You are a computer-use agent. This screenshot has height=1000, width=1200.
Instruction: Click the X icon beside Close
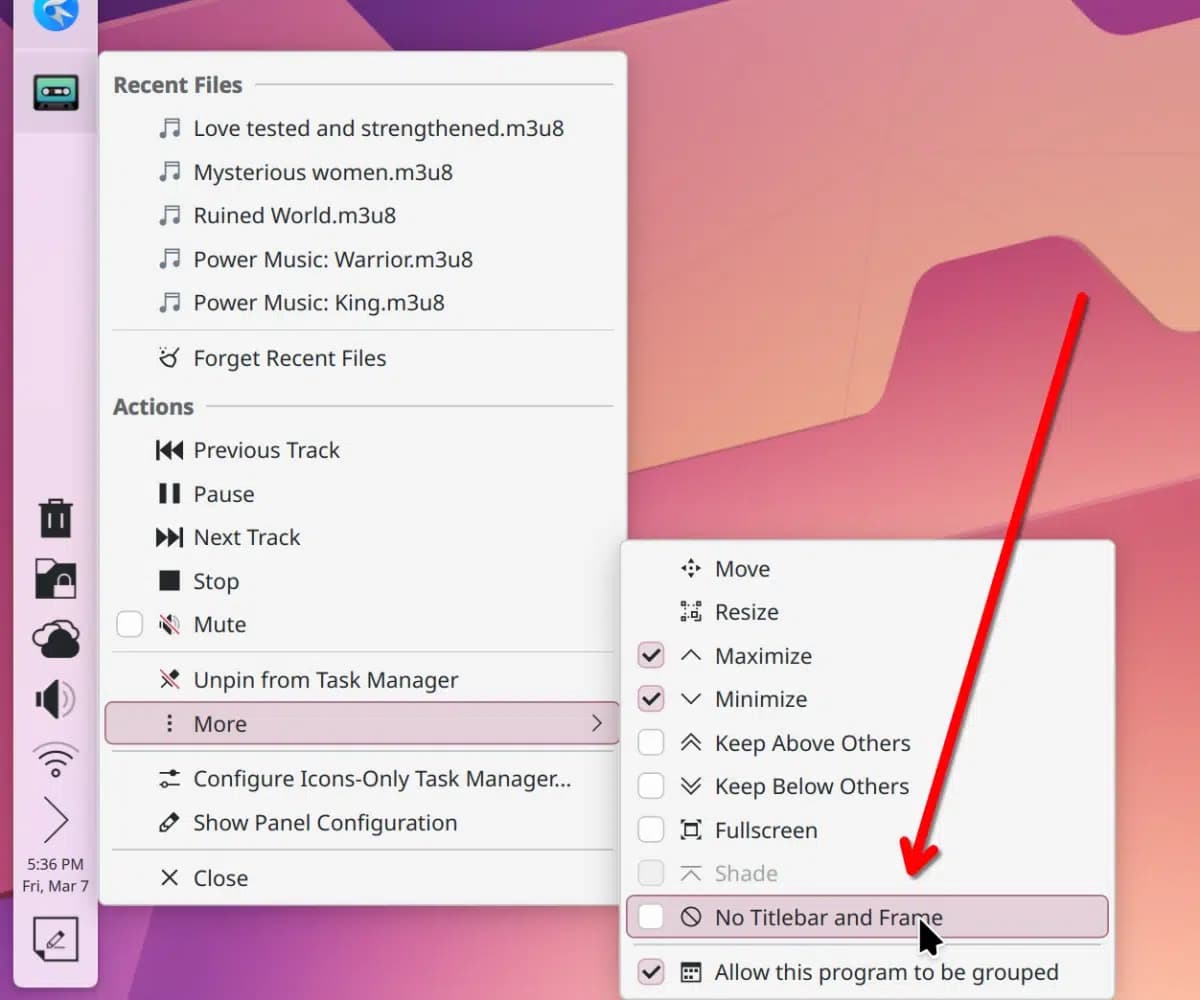point(170,878)
